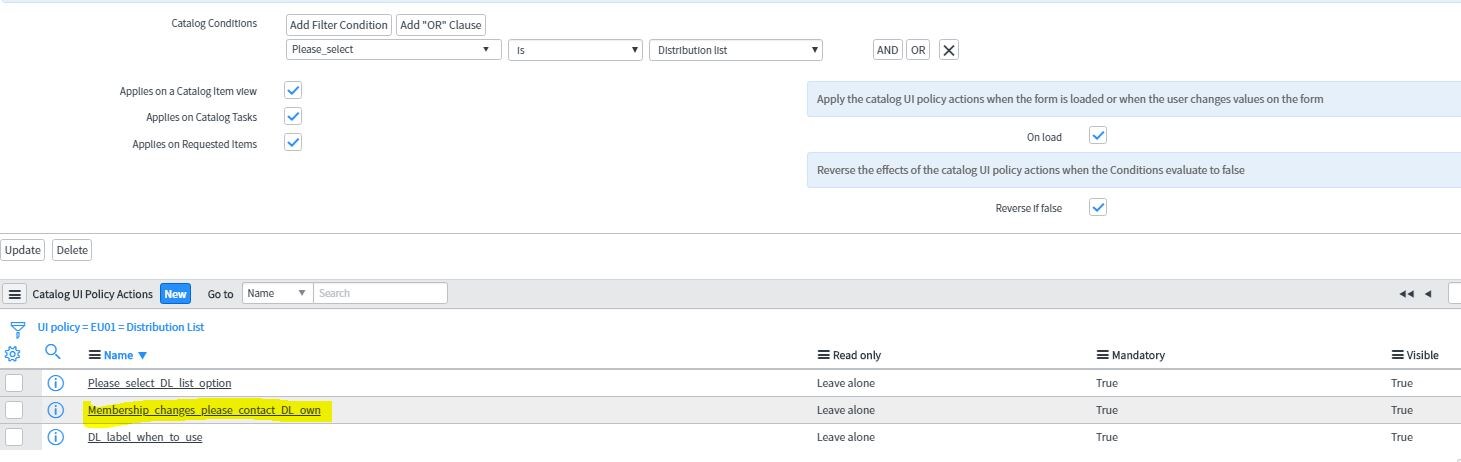Open Please_select_DL_list_option record link
The height and width of the screenshot is (462, 1461).
click(x=159, y=383)
